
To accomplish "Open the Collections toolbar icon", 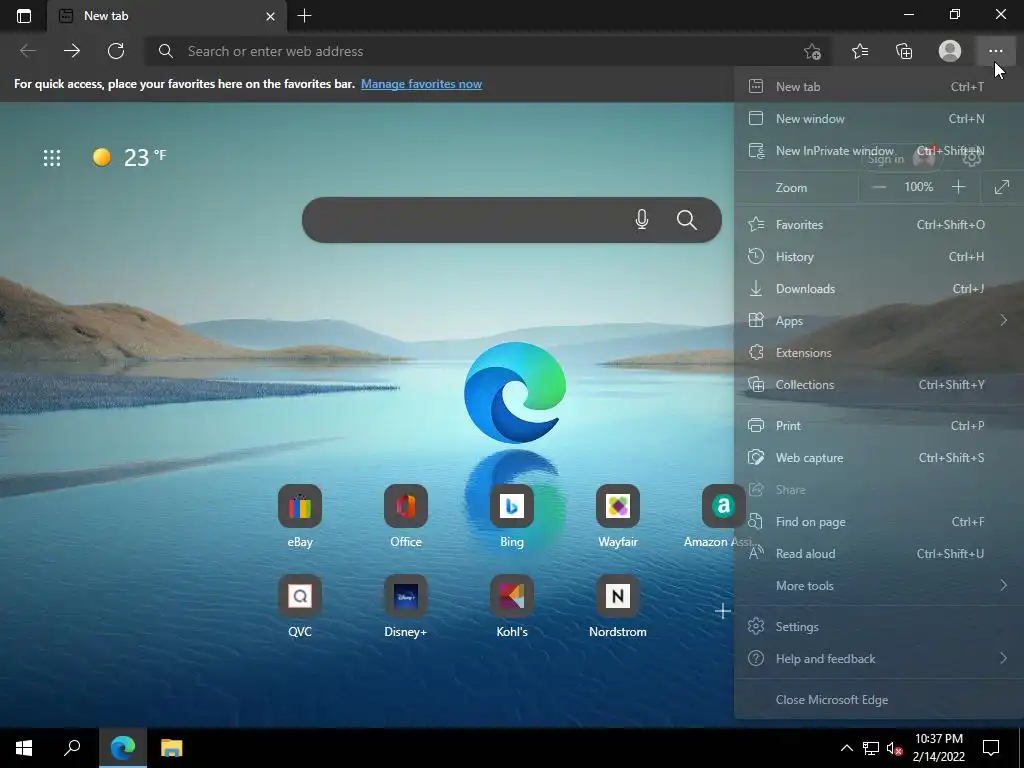I will (904, 51).
